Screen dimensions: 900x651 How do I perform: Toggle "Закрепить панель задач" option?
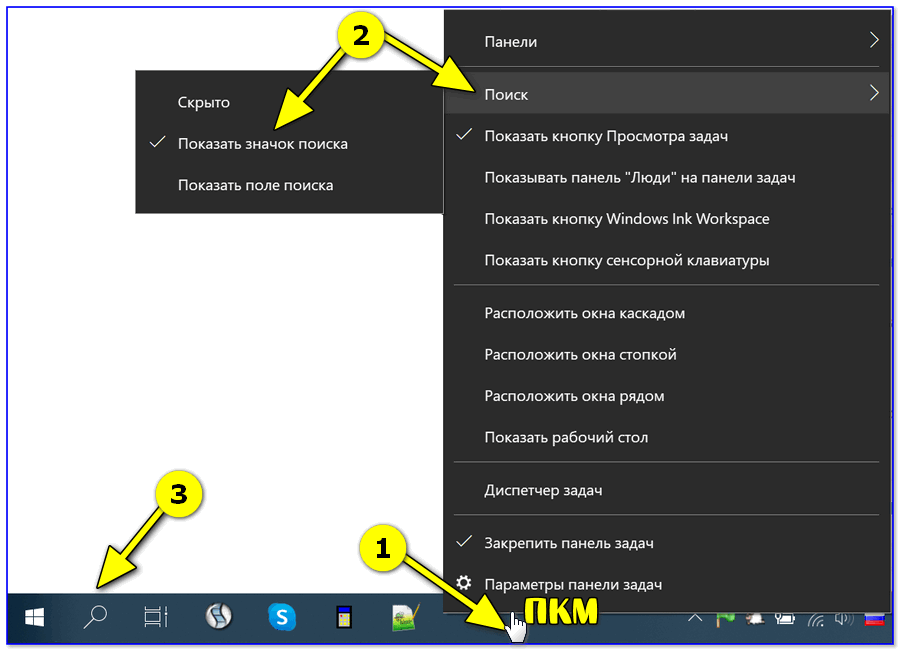[568, 543]
